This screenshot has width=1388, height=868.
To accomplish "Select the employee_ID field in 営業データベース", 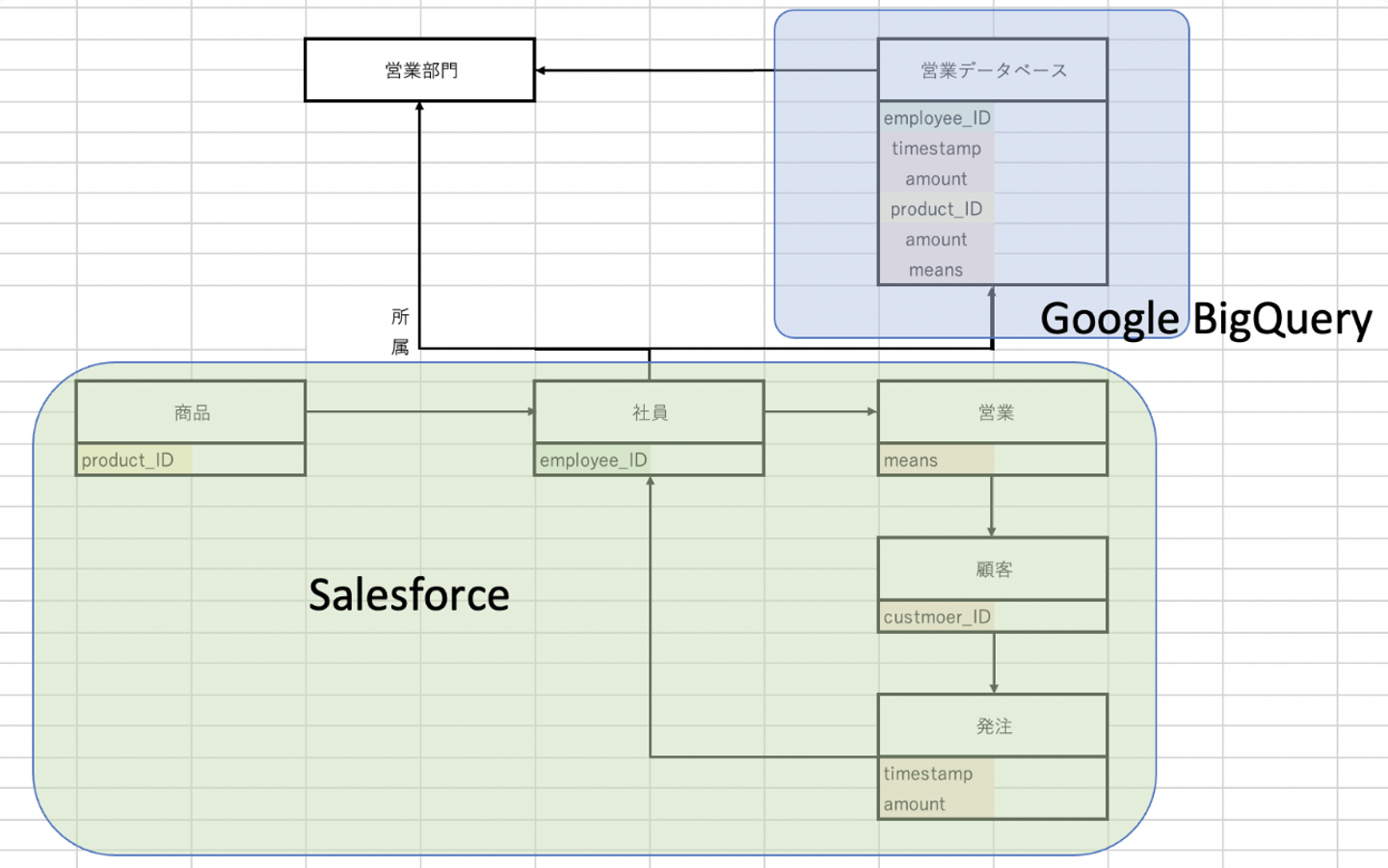I will pos(937,118).
